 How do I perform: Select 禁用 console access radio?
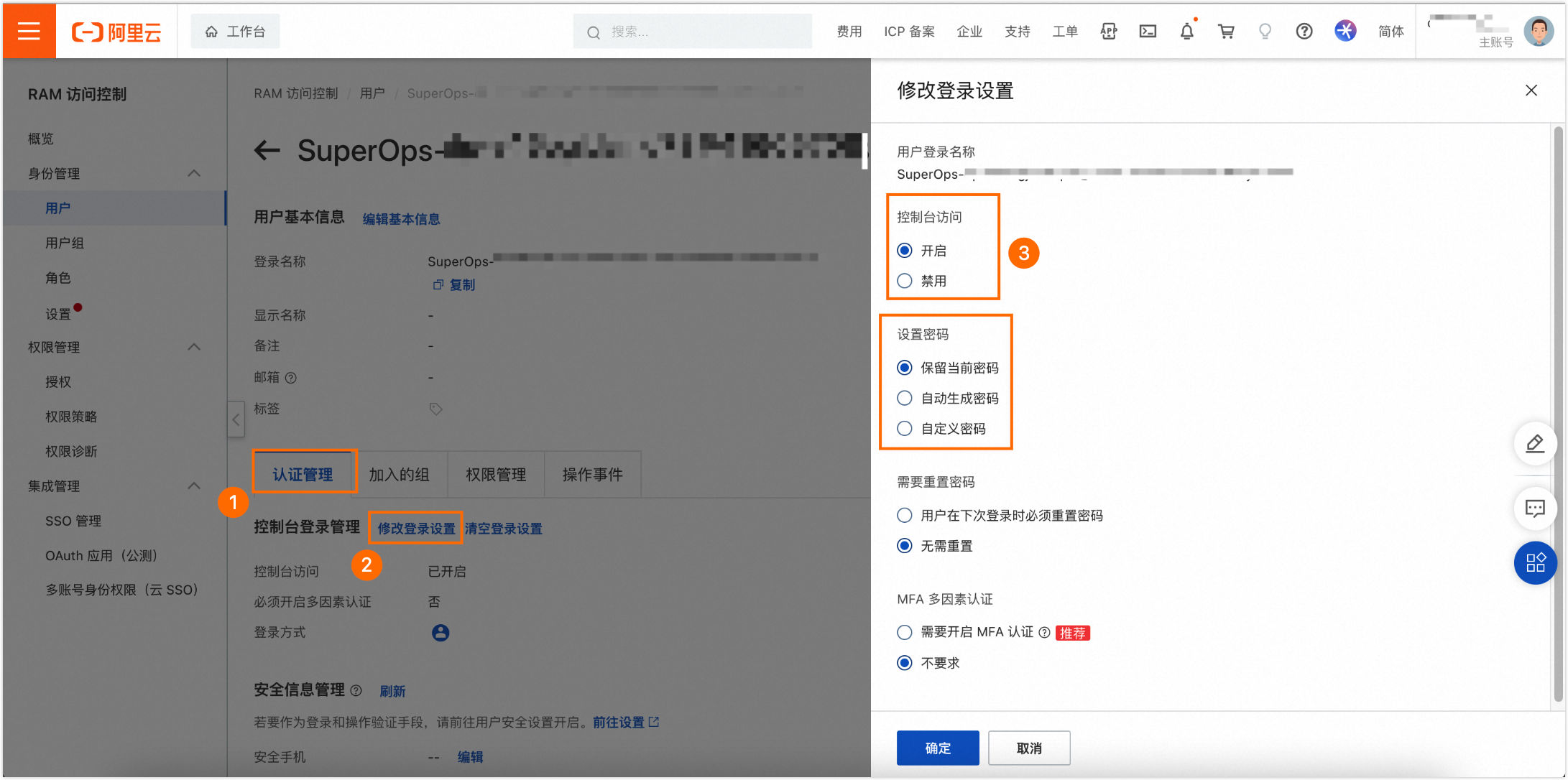click(x=905, y=281)
